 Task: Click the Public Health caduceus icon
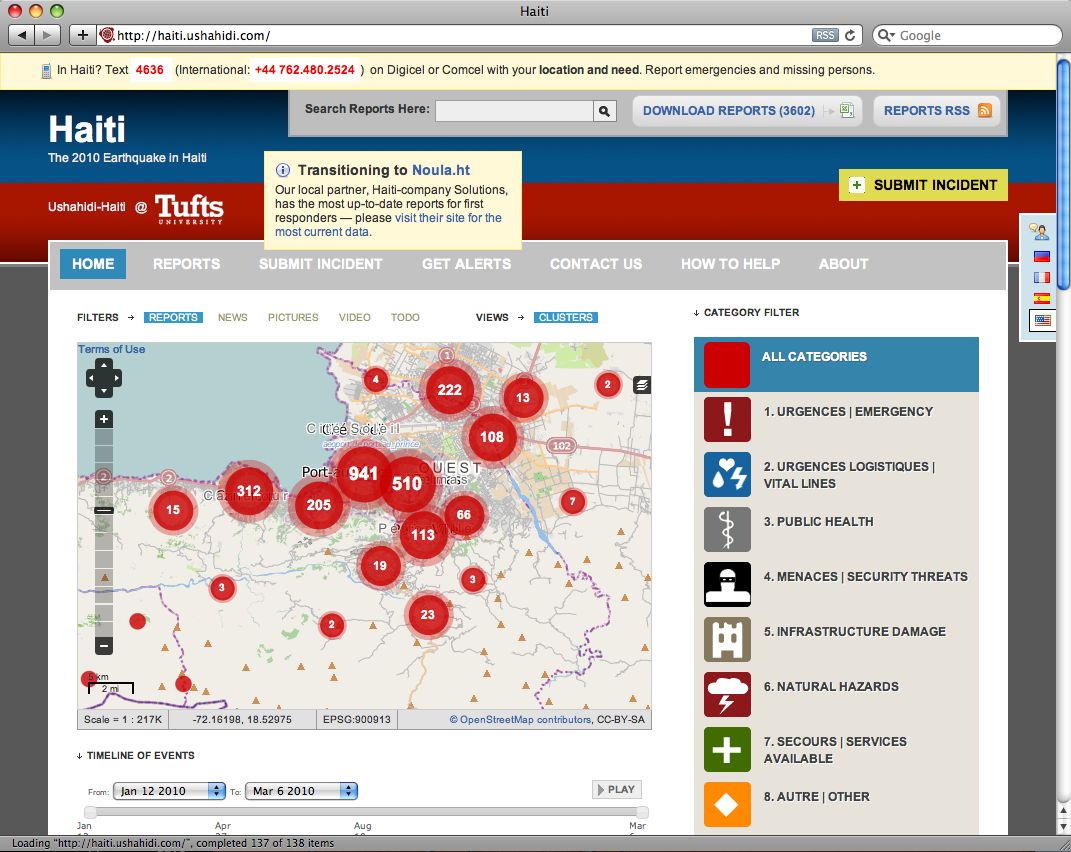coord(727,530)
